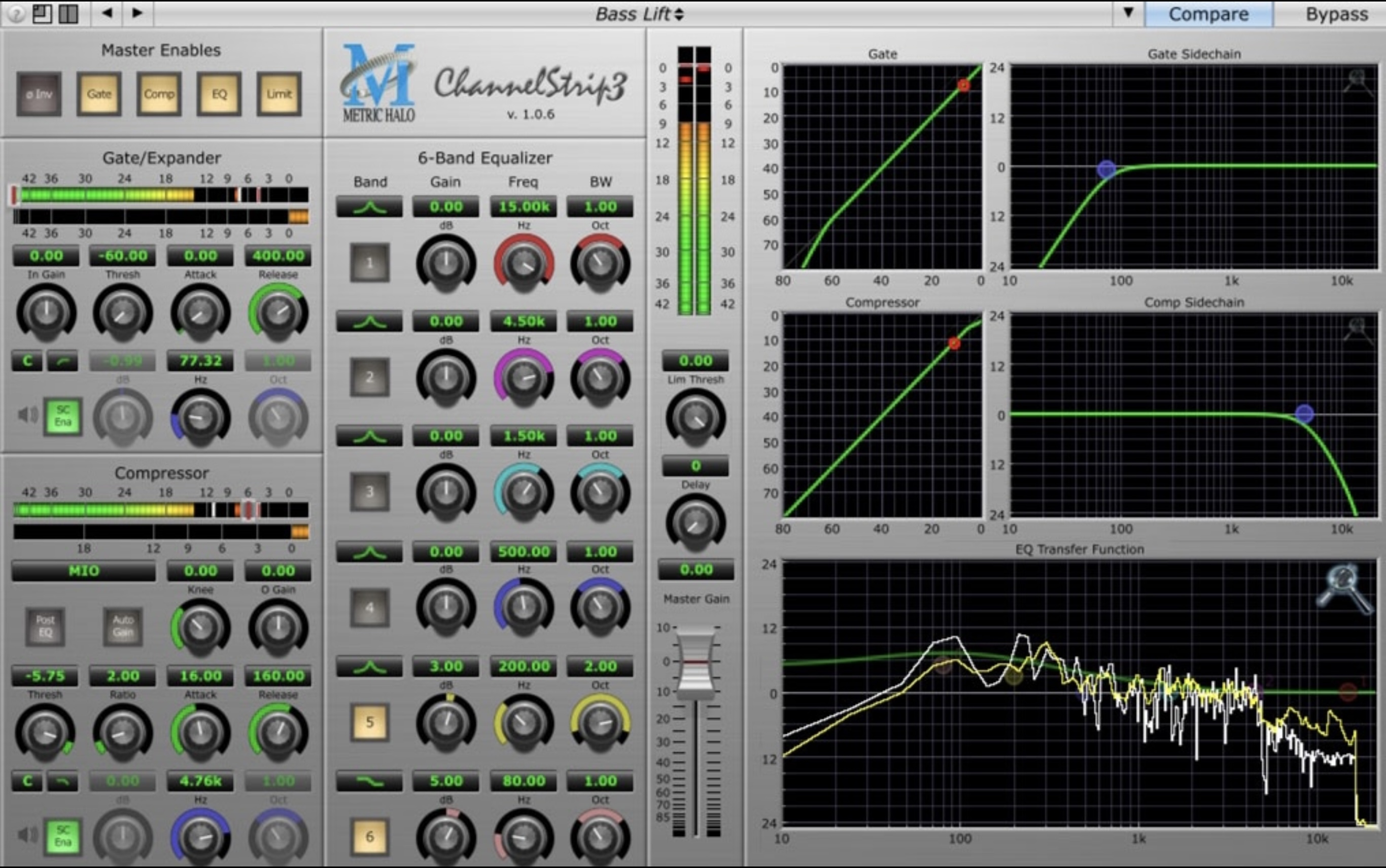This screenshot has height=868, width=1386.
Task: Click the compressor Thresh value field
Action: 45,676
